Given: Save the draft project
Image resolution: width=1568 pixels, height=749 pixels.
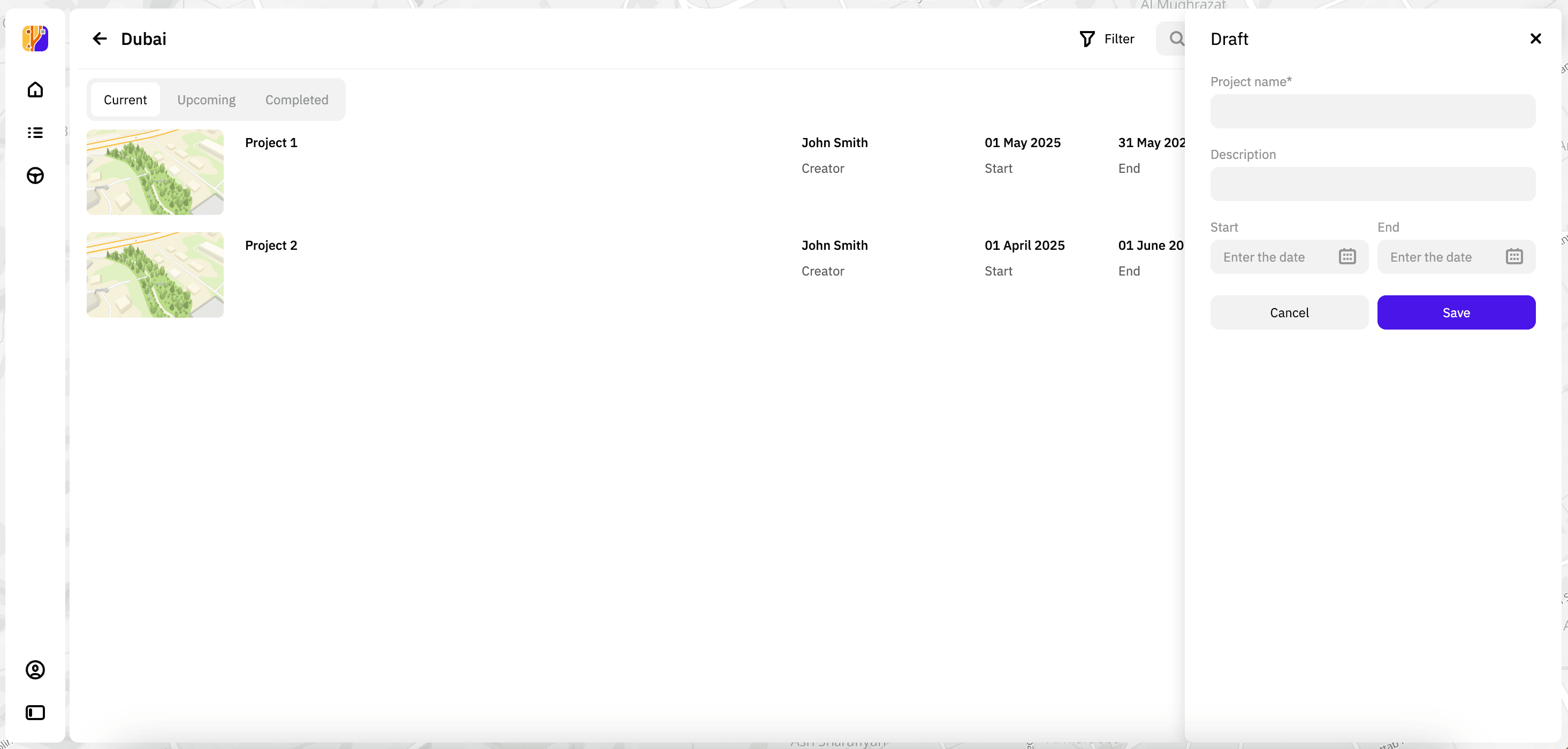Looking at the screenshot, I should (1456, 312).
